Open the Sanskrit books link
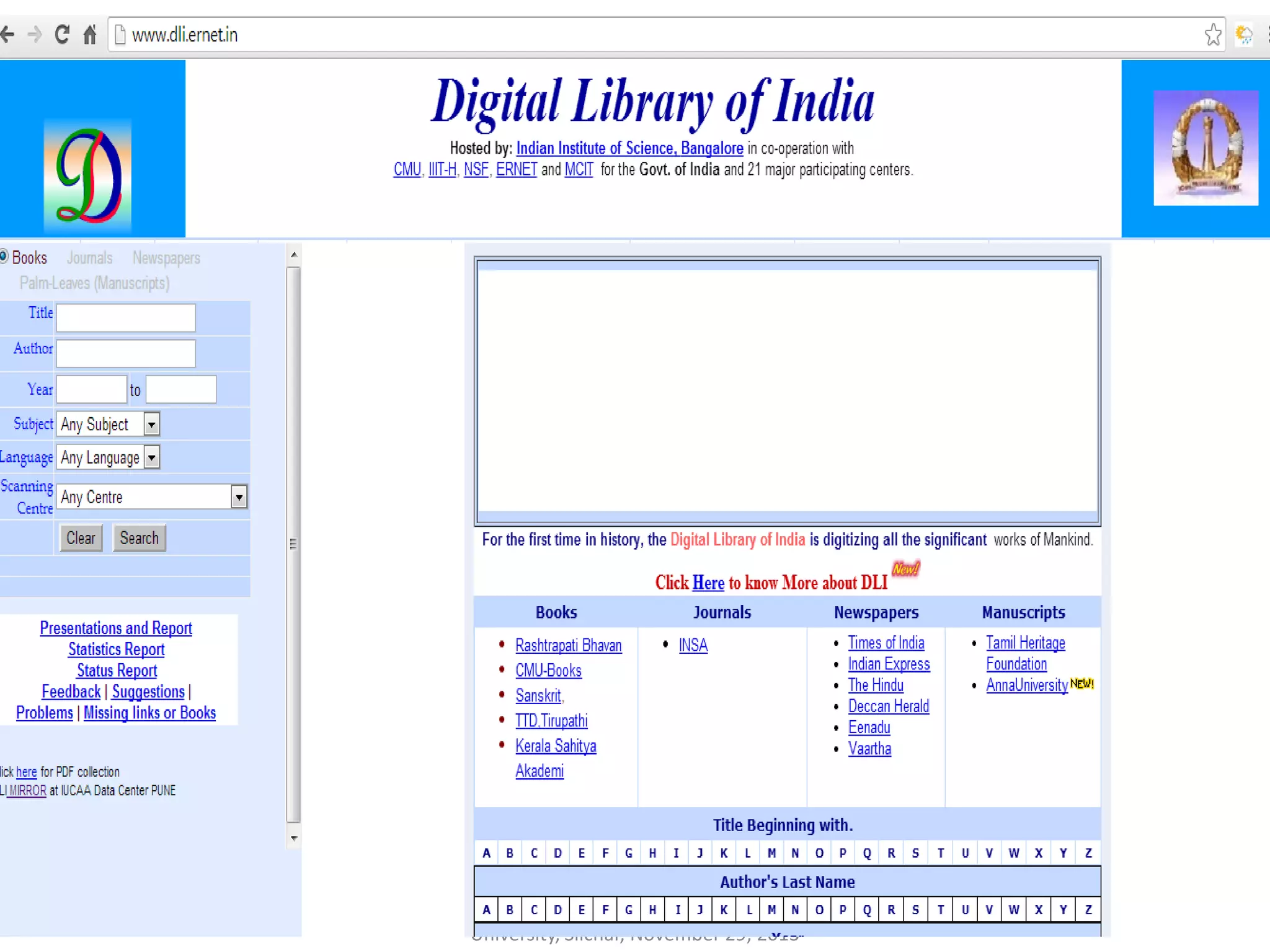1270x952 pixels. tap(538, 696)
